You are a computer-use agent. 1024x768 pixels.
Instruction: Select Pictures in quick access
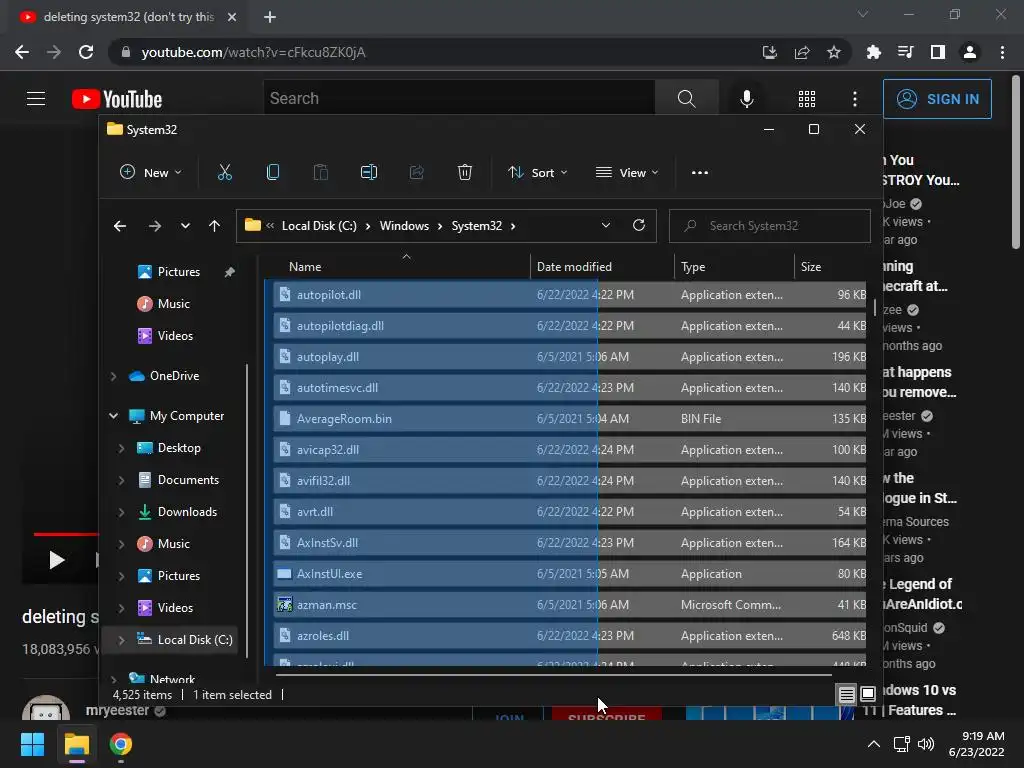(x=178, y=272)
